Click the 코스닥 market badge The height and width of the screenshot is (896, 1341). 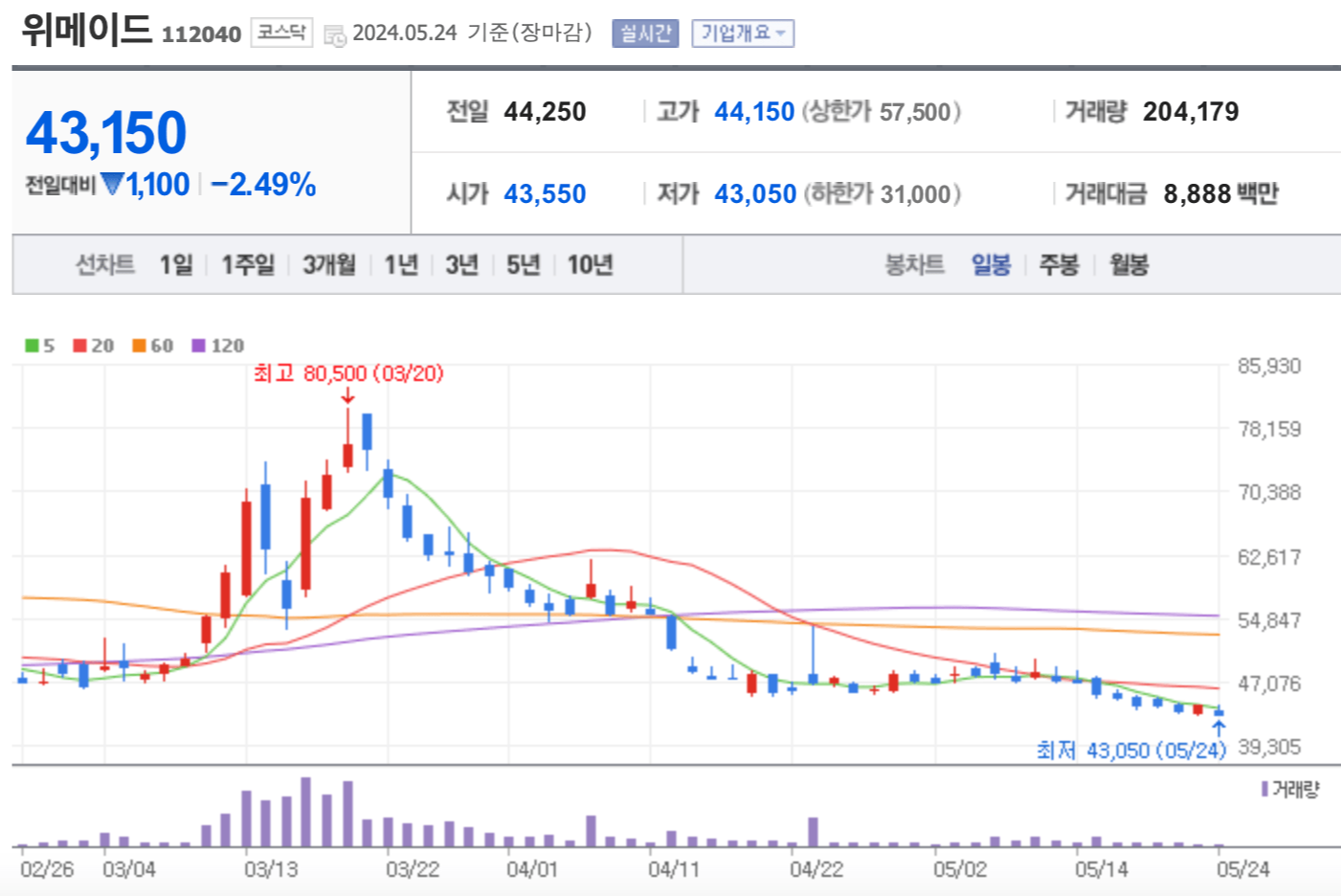(x=281, y=33)
